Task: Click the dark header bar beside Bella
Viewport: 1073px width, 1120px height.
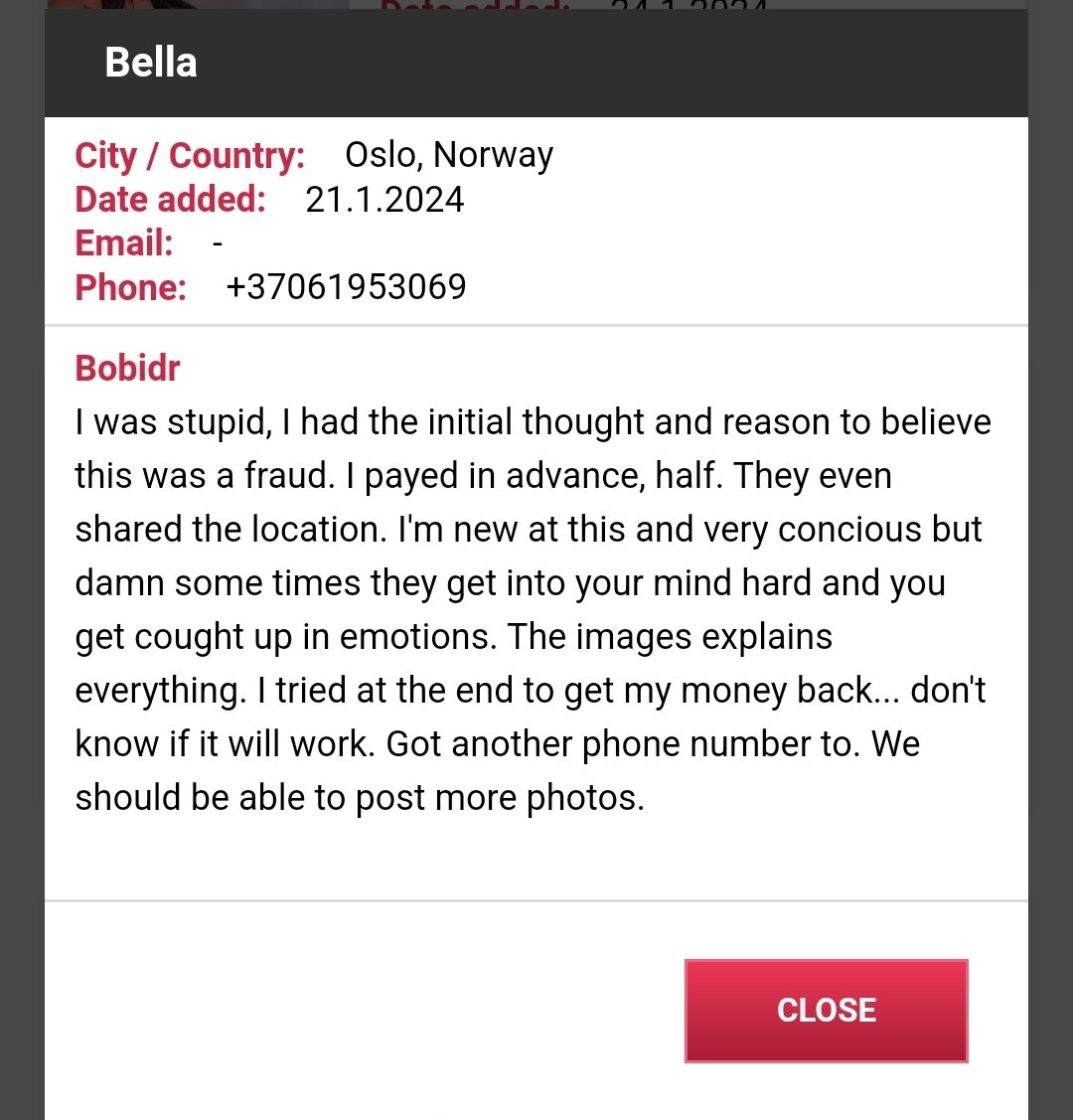Action: [607, 63]
